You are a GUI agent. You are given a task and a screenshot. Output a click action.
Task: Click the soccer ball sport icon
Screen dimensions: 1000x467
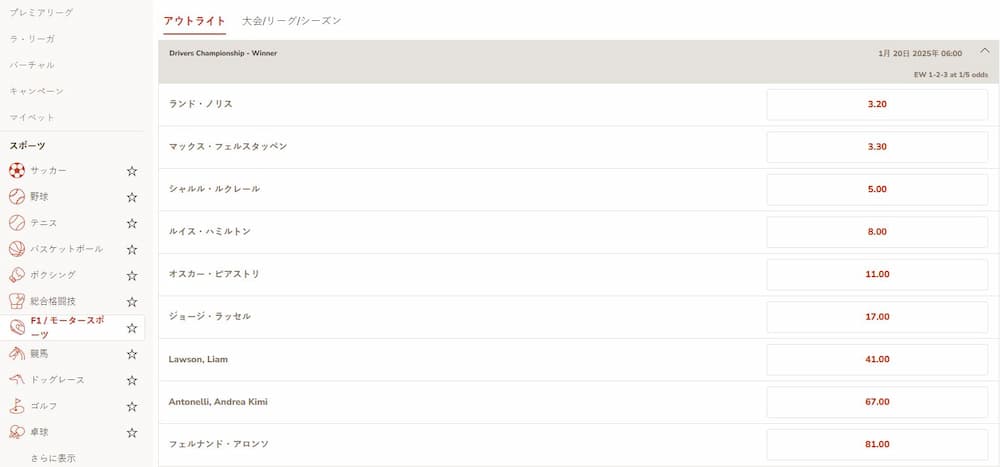click(x=17, y=170)
